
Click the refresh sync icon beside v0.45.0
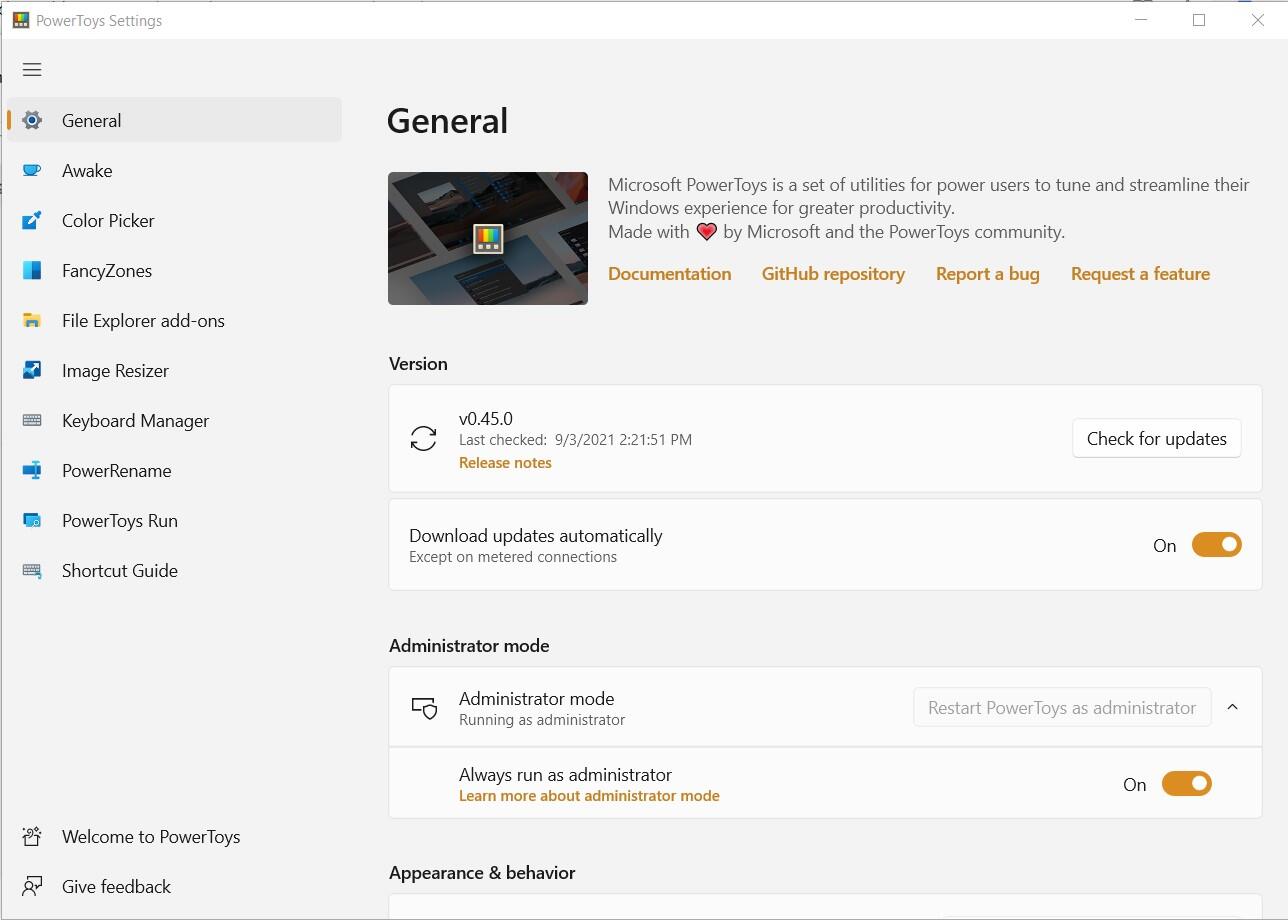click(423, 439)
